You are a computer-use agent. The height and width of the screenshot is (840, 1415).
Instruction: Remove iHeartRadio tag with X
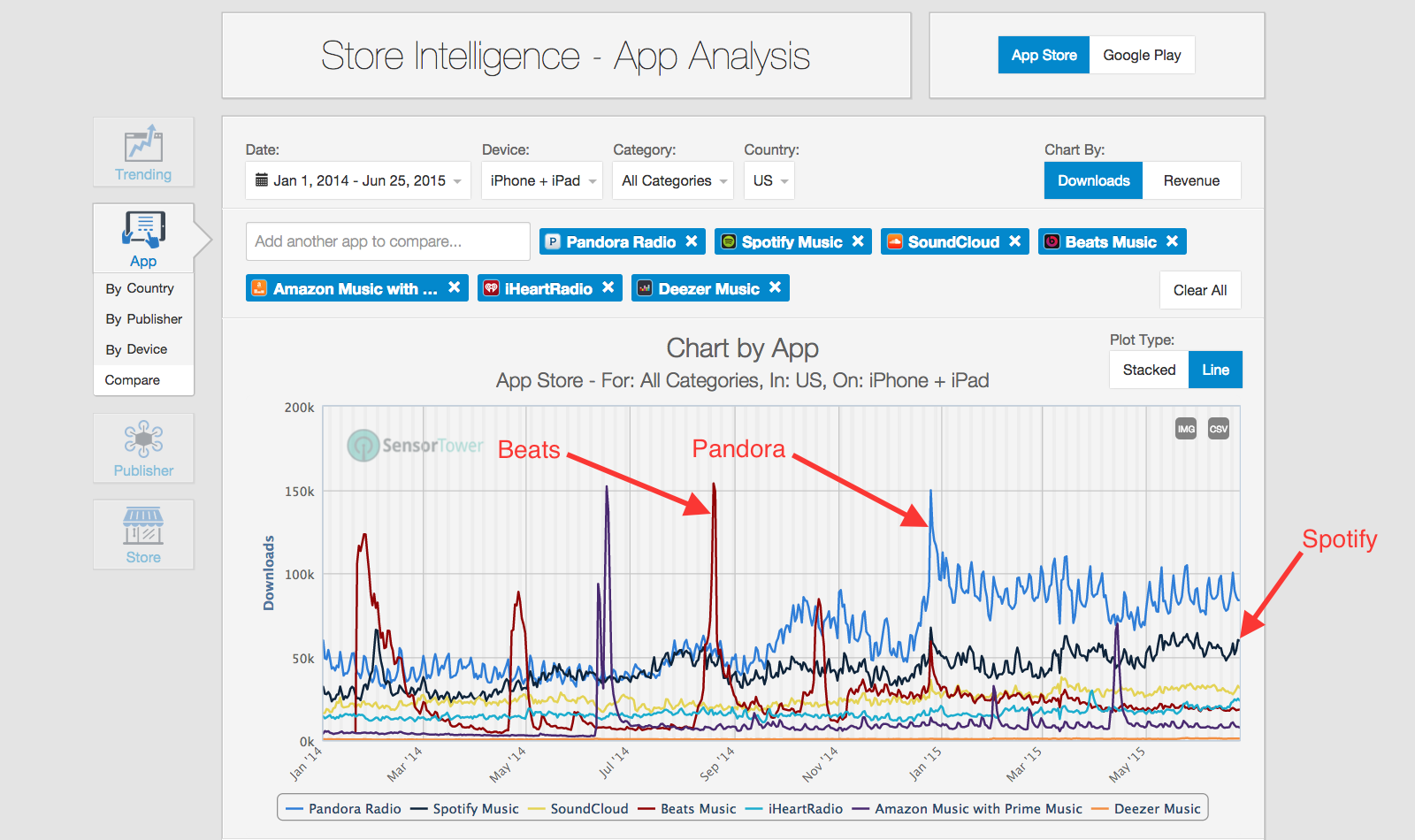(608, 287)
